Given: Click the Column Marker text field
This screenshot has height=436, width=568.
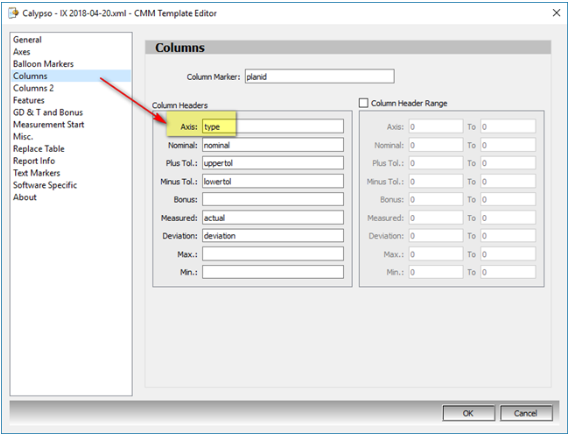Looking at the screenshot, I should click(320, 76).
